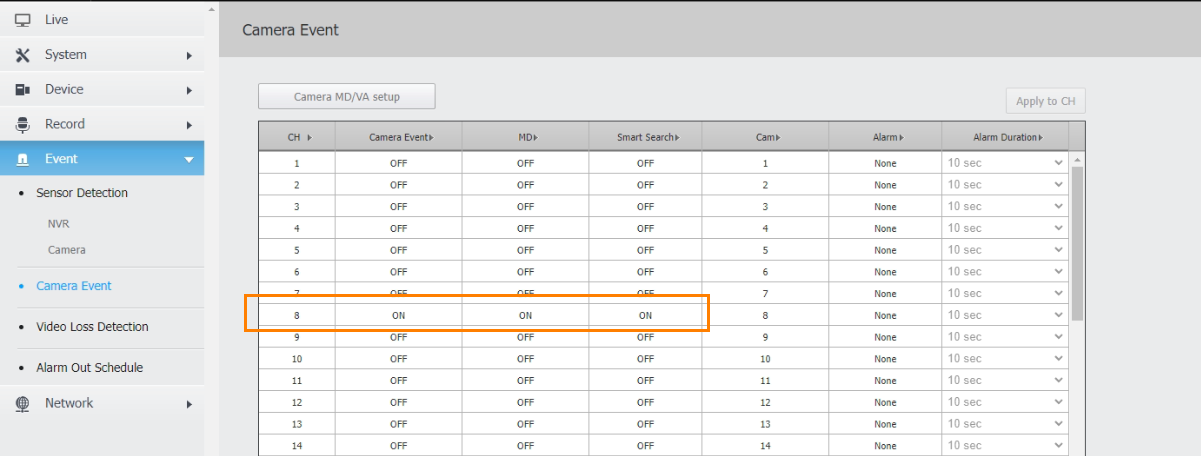This screenshot has height=456, width=1201.
Task: Toggle Smart Search ON for channel 8
Action: tap(645, 315)
